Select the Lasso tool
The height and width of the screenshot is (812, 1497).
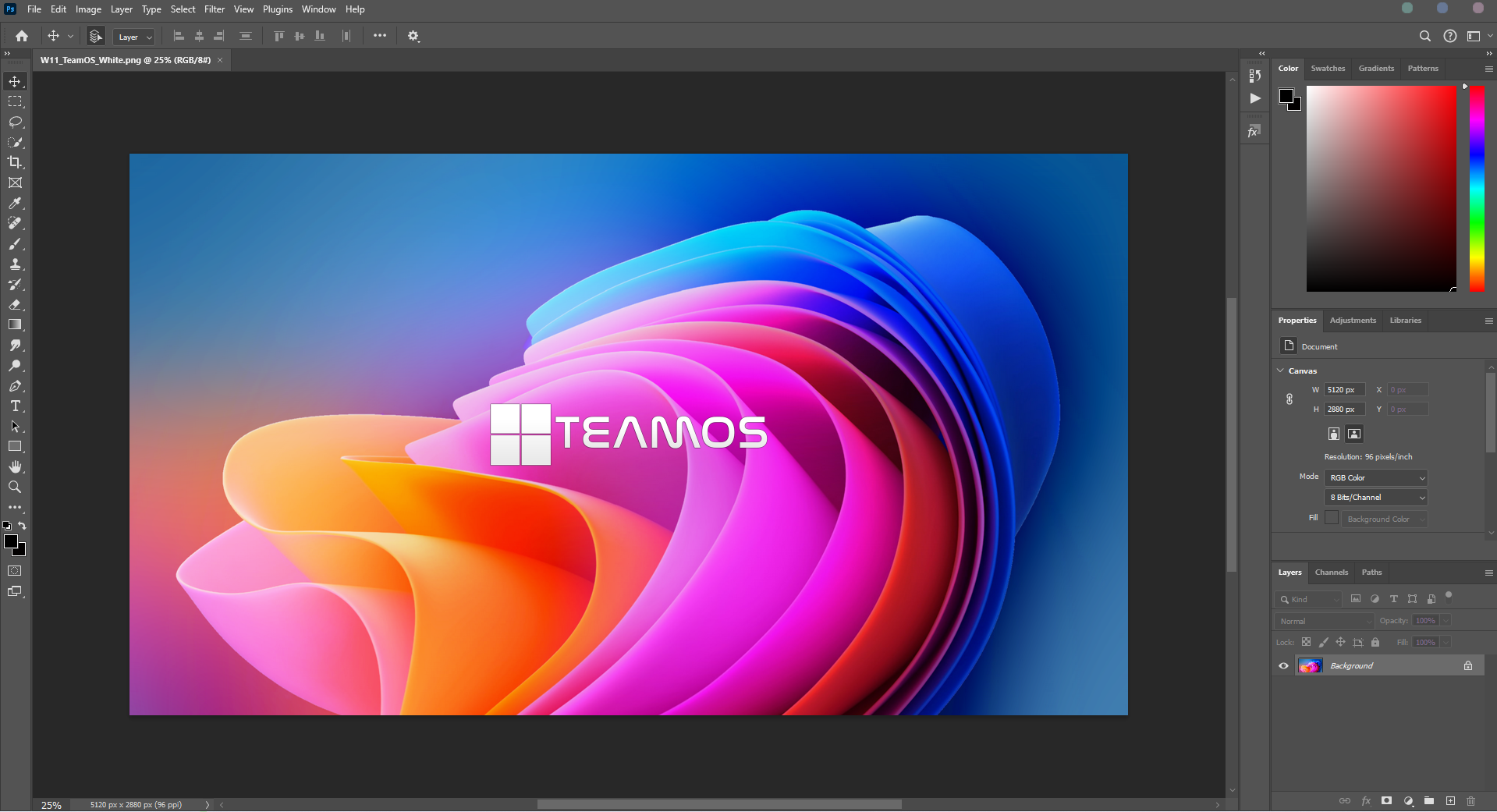15,122
